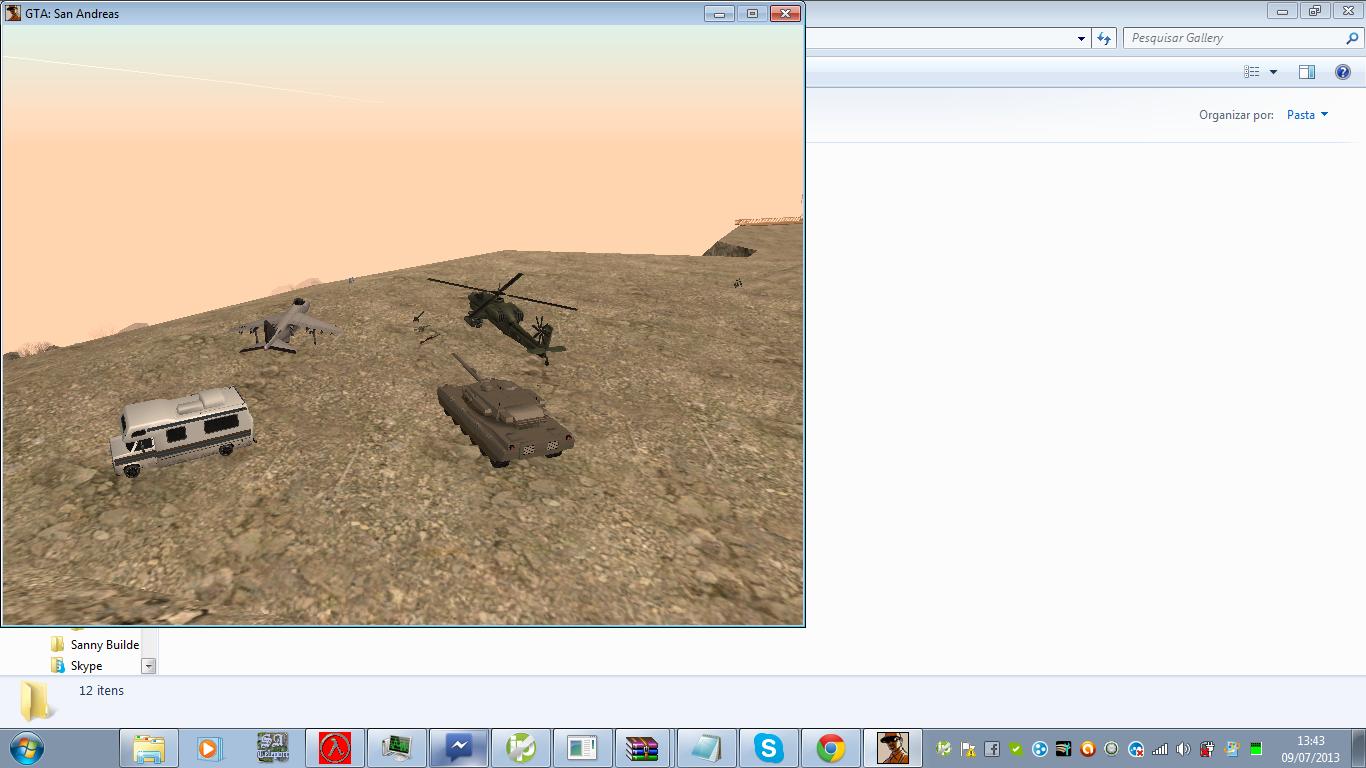Open Skype from the taskbar
The width and height of the screenshot is (1366, 768).
[x=768, y=748]
